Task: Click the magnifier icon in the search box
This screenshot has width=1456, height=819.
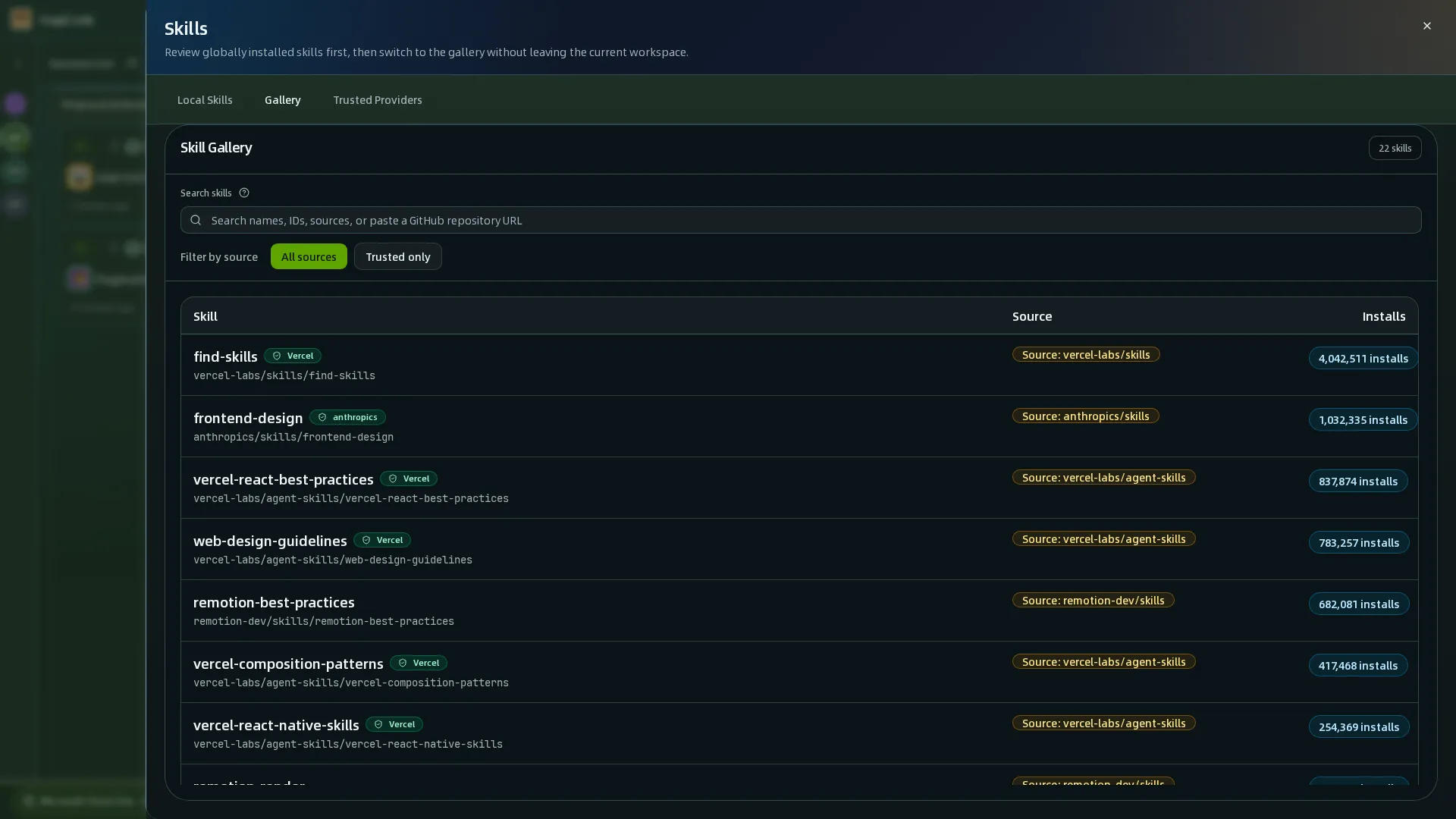Action: [x=196, y=220]
